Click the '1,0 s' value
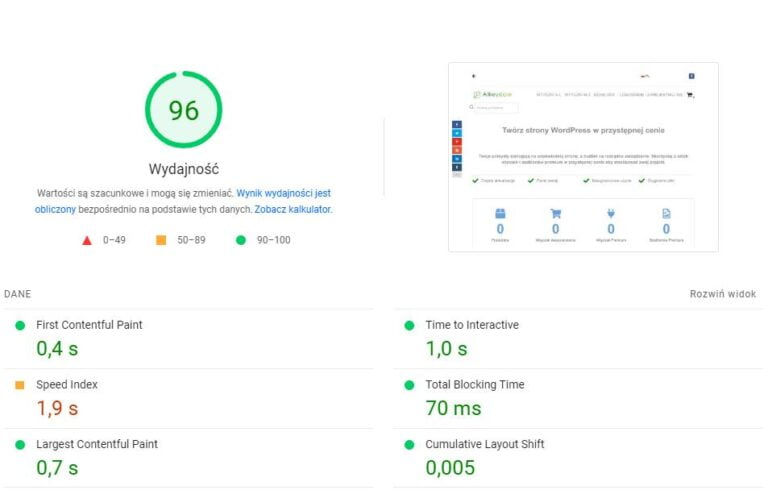768x490 pixels. point(447,349)
